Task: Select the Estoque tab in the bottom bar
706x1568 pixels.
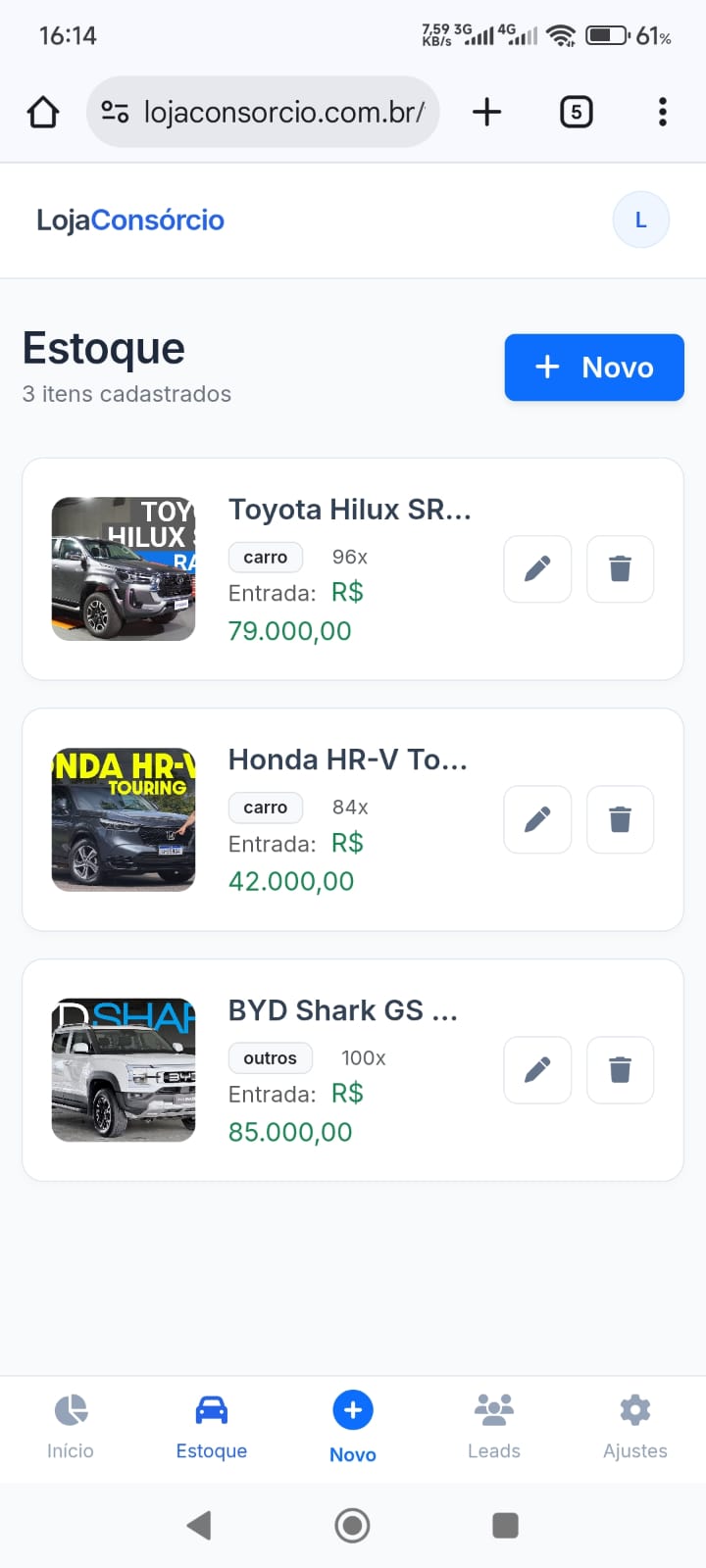Action: coord(212,1427)
